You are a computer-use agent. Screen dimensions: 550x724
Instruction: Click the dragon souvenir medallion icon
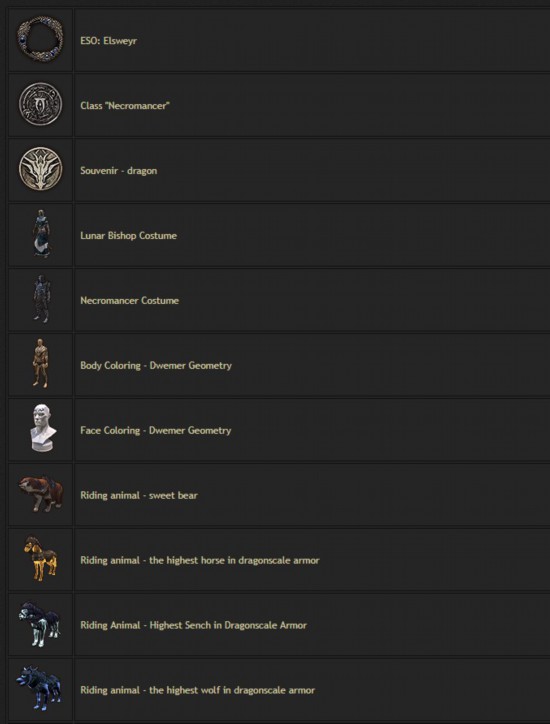pyautogui.click(x=40, y=169)
